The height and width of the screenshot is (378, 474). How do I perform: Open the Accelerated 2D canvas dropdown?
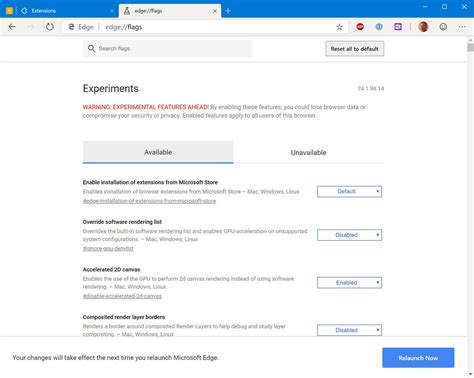(x=349, y=283)
